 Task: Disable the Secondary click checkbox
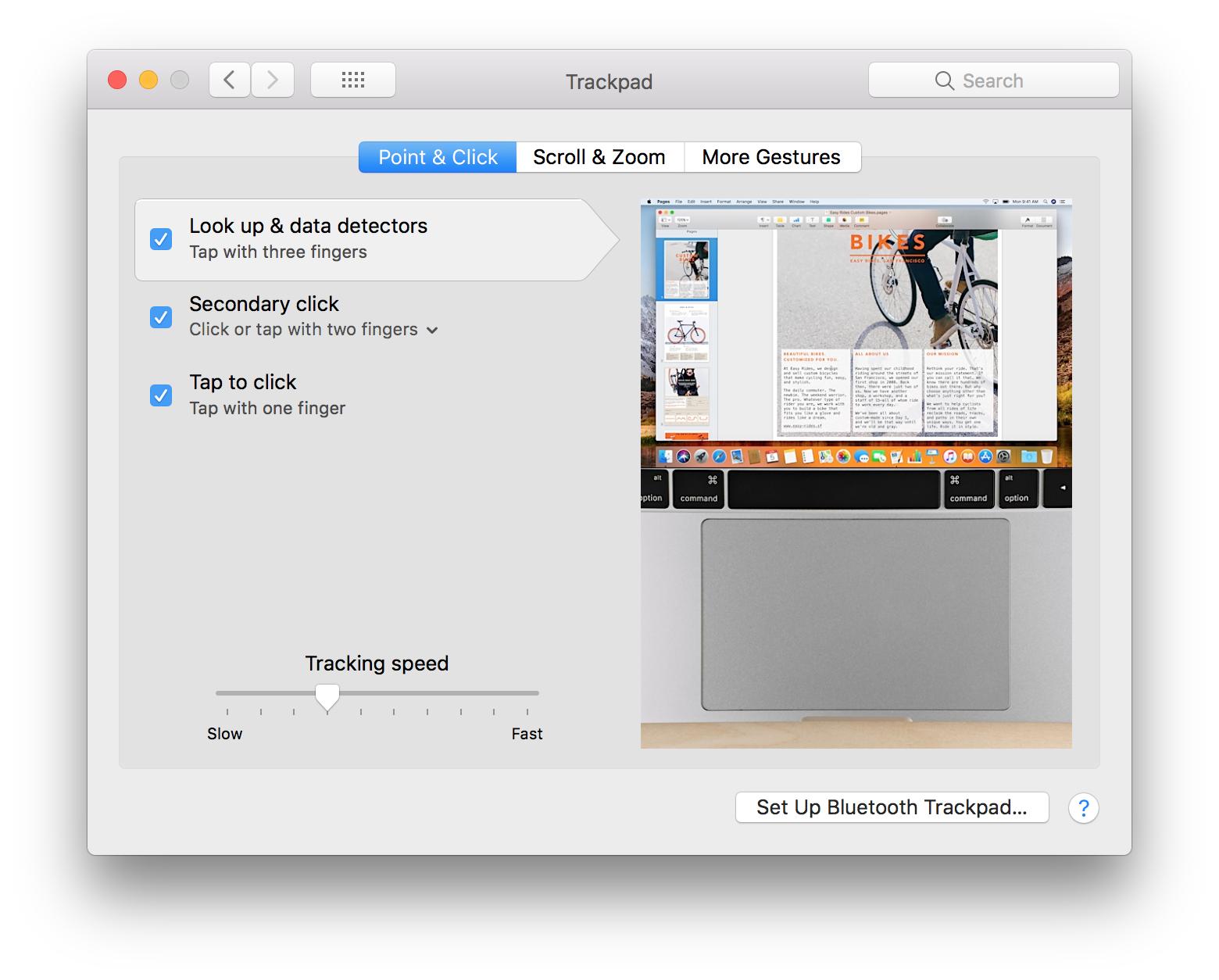point(161,317)
